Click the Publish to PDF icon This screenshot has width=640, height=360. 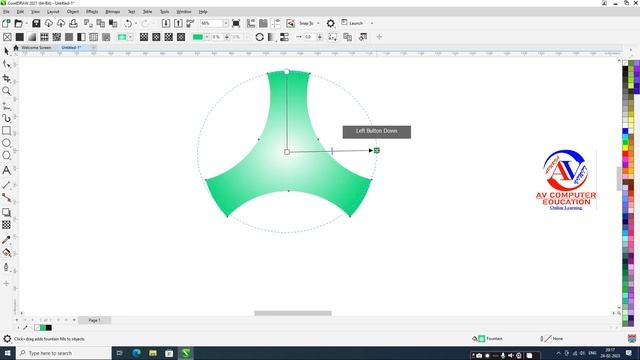pyautogui.click(x=190, y=23)
